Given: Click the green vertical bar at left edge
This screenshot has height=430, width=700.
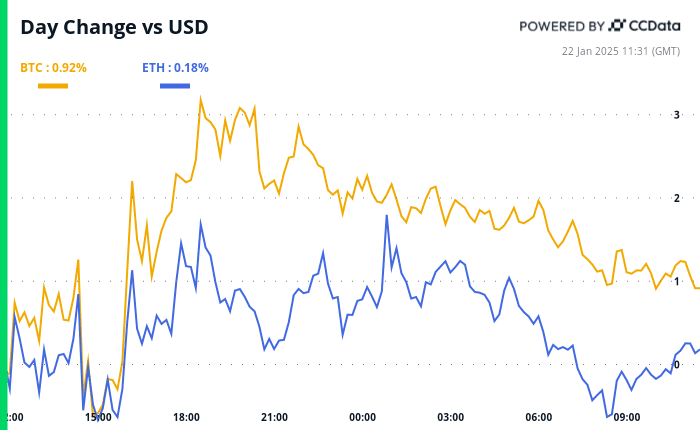Looking at the screenshot, I should point(3,215).
